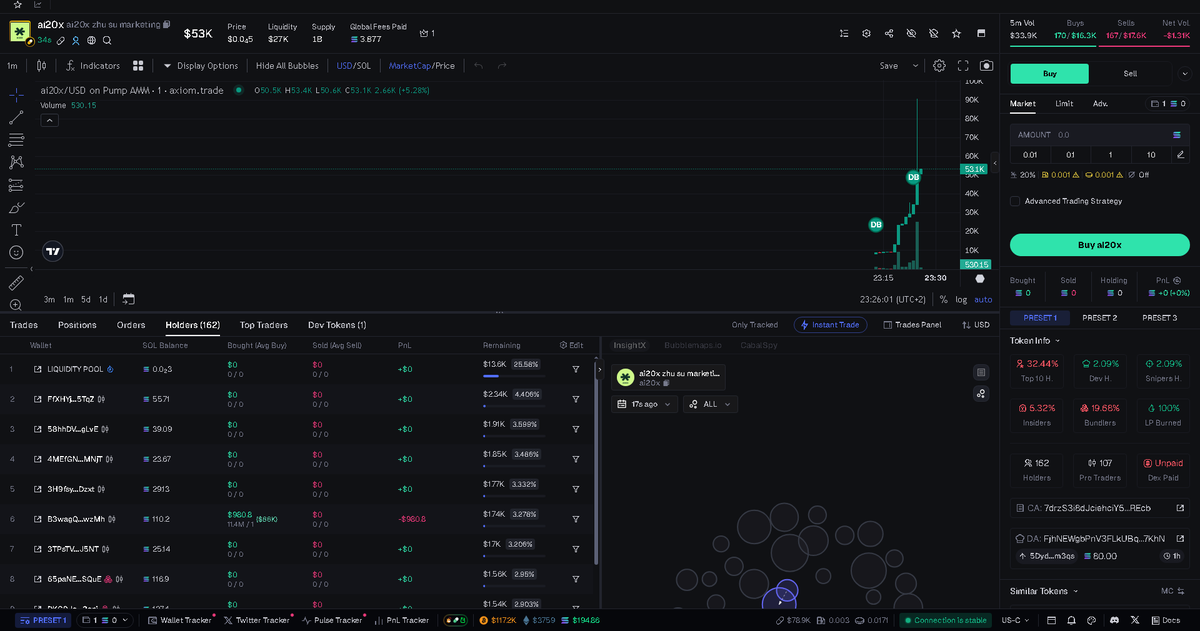The height and width of the screenshot is (631, 1200).
Task: Open chart layout grid templates
Action: (x=139, y=66)
